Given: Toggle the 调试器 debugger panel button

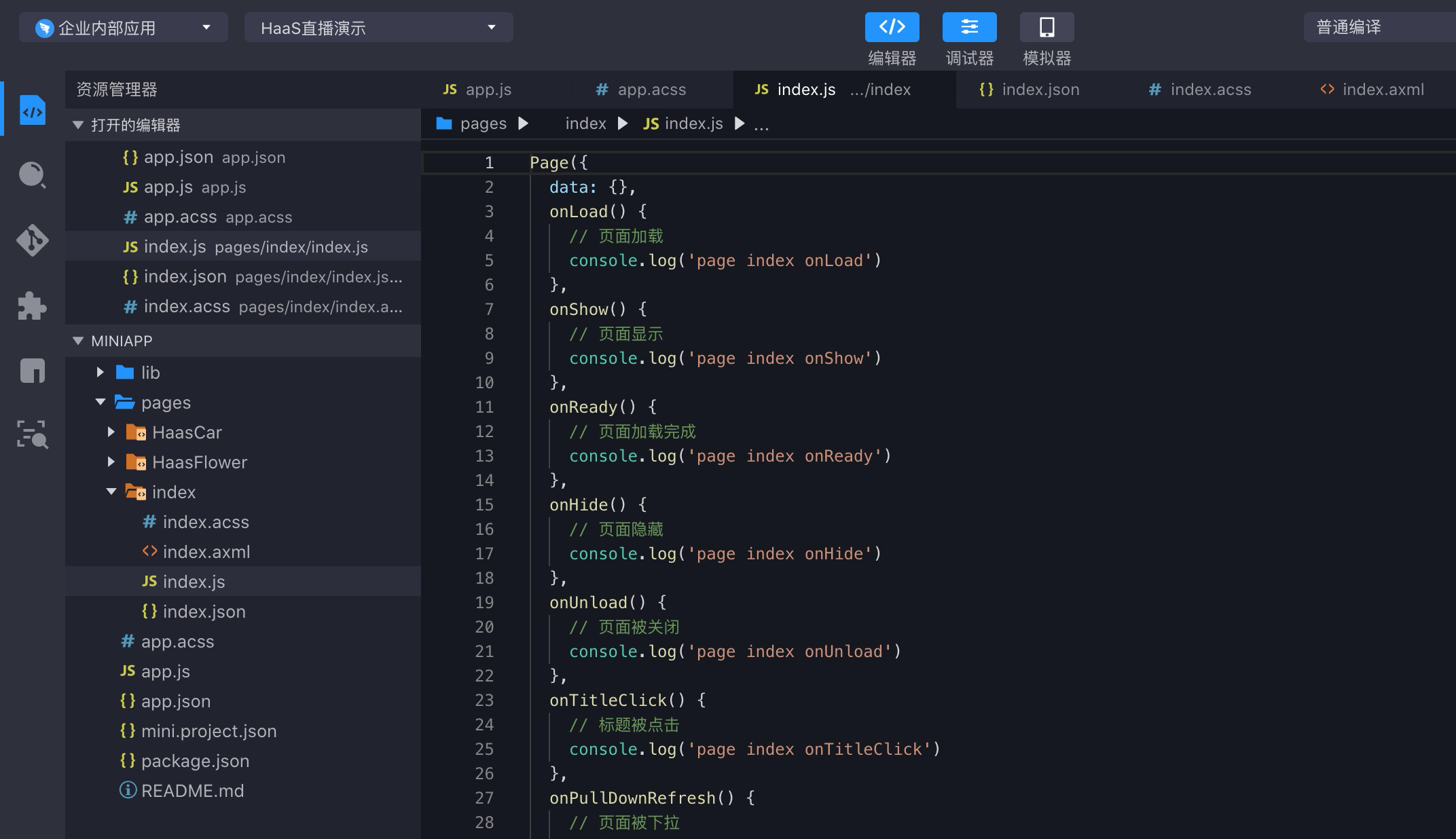Looking at the screenshot, I should [969, 28].
